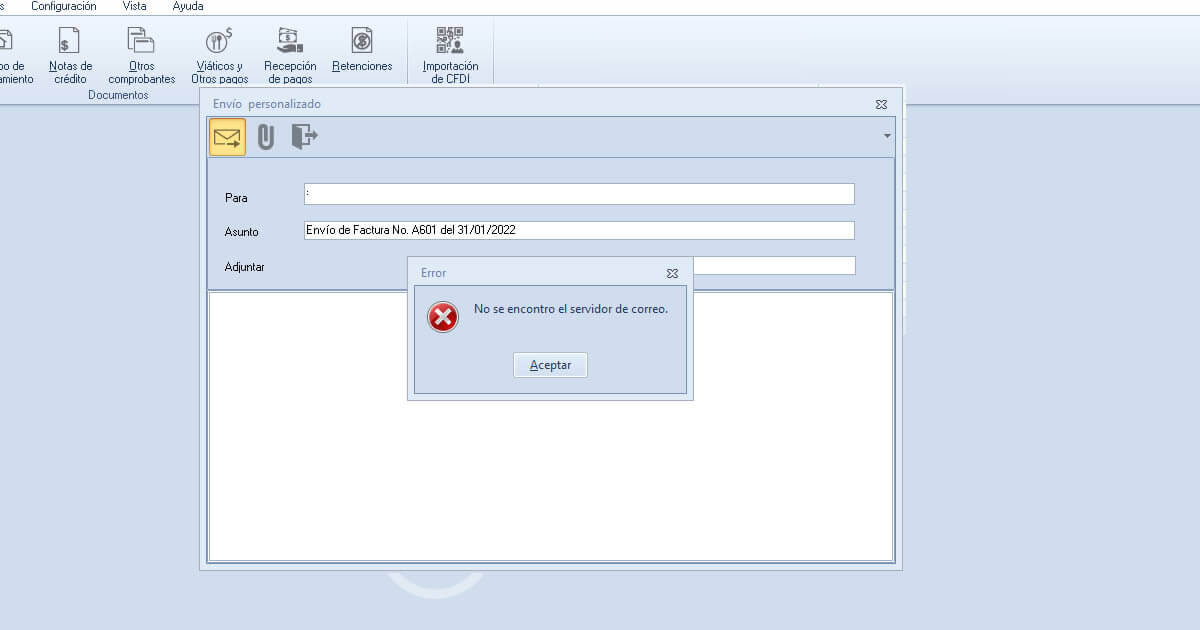Open the Ayuda menu
The image size is (1200, 630).
[x=188, y=6]
